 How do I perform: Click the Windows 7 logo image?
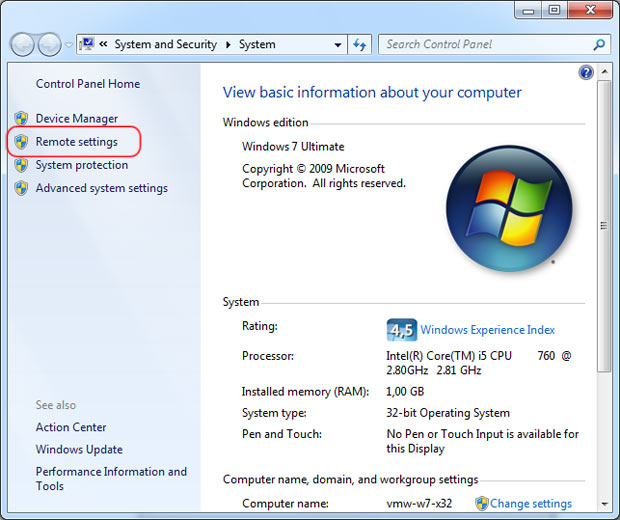[509, 208]
